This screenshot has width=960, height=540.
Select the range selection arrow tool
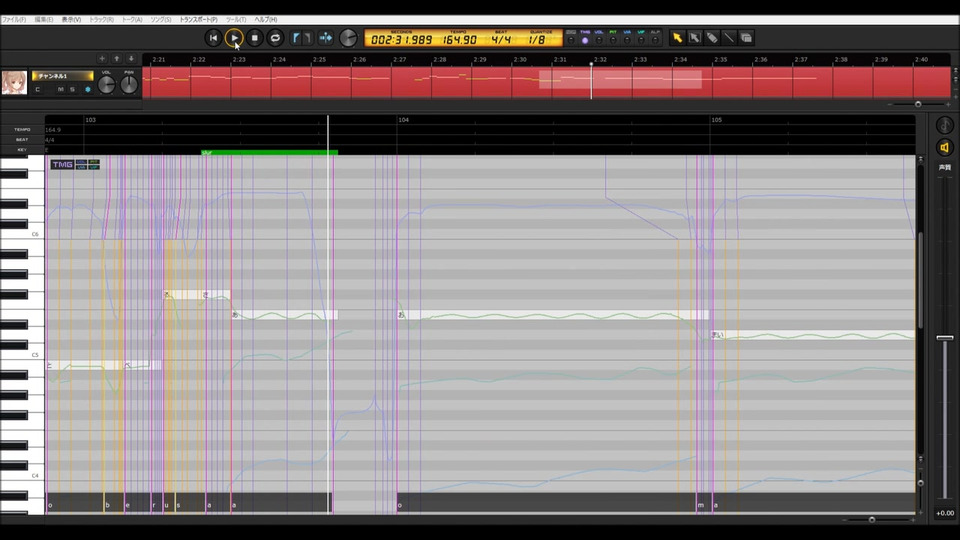(x=694, y=38)
